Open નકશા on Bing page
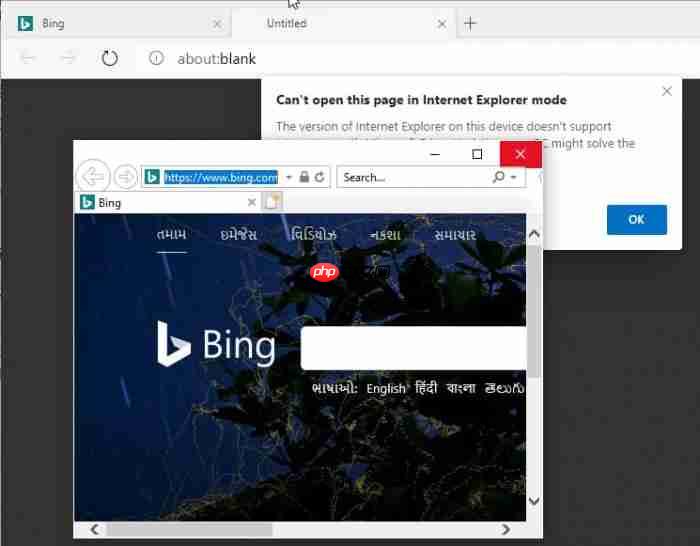 [x=385, y=235]
